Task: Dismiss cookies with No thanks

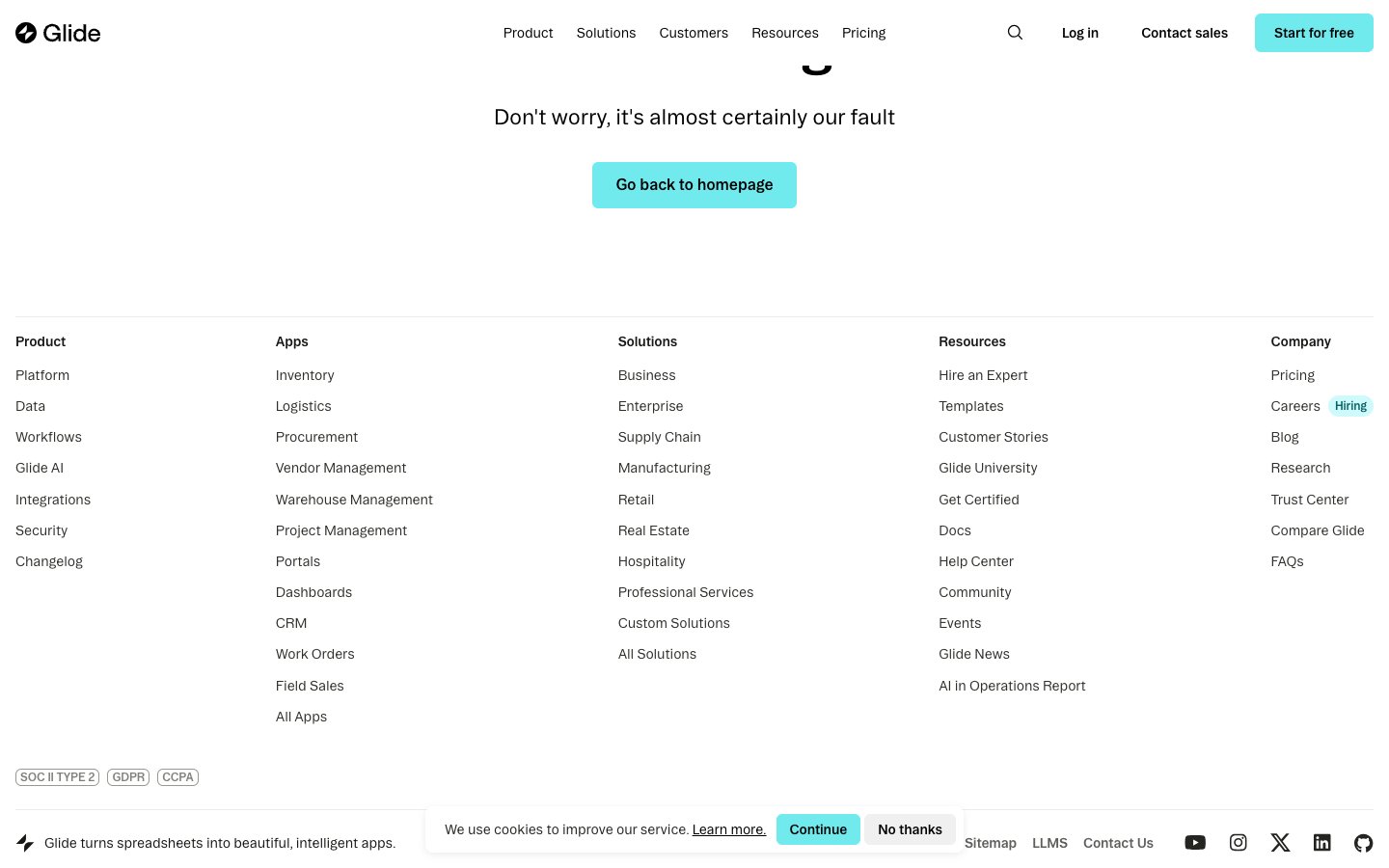Action: [910, 829]
